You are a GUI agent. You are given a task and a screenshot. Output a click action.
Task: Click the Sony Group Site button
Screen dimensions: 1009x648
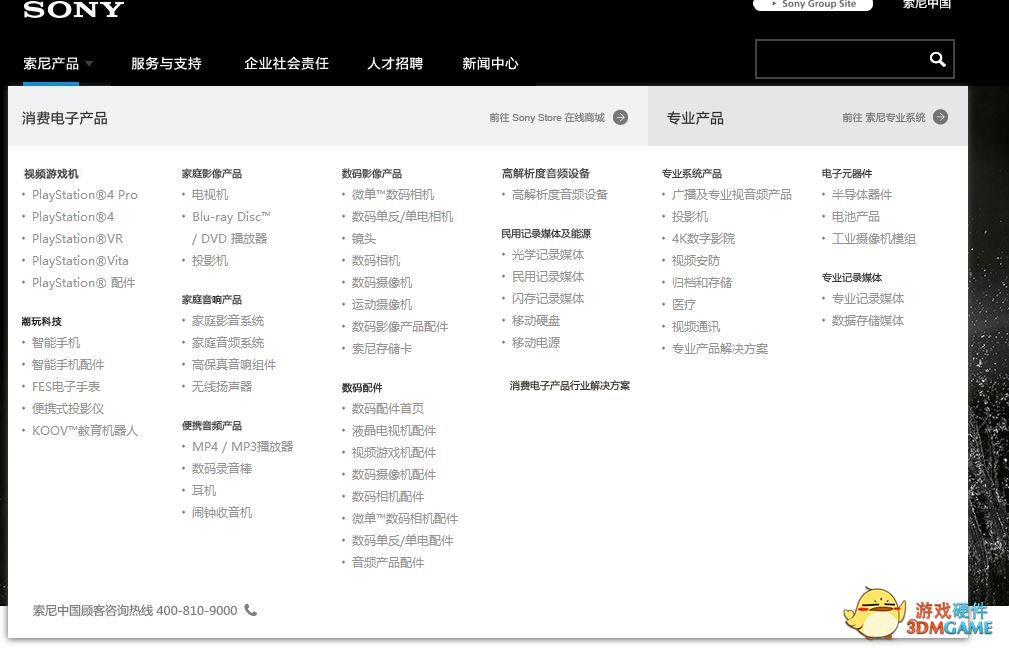tap(813, 4)
